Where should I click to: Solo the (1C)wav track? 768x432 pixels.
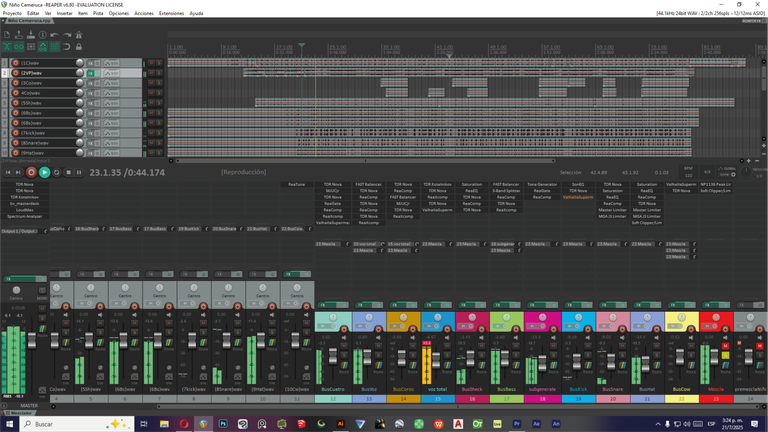159,63
